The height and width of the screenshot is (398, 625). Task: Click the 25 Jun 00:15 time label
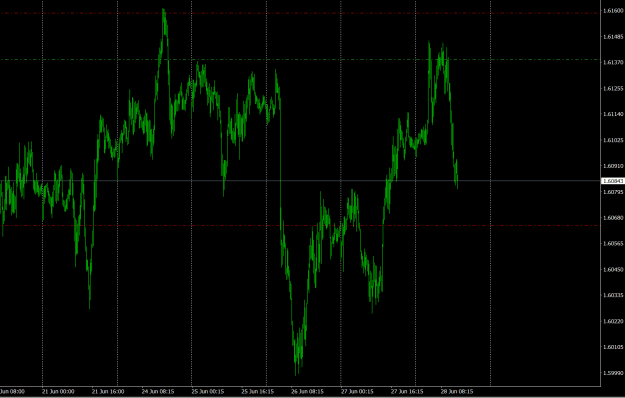(x=208, y=392)
